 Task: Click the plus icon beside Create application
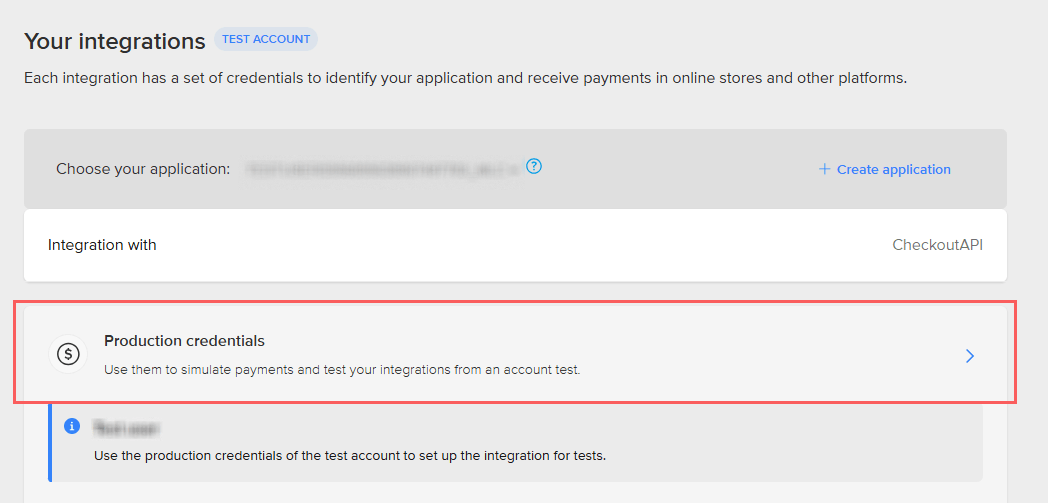824,170
